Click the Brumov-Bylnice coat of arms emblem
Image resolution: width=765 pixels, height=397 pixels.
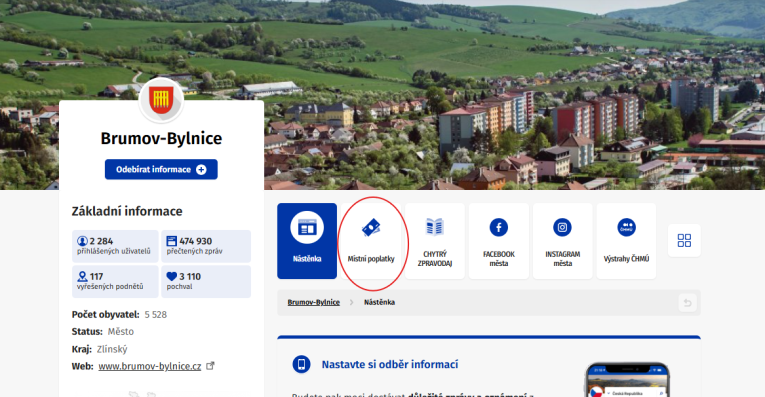161,100
